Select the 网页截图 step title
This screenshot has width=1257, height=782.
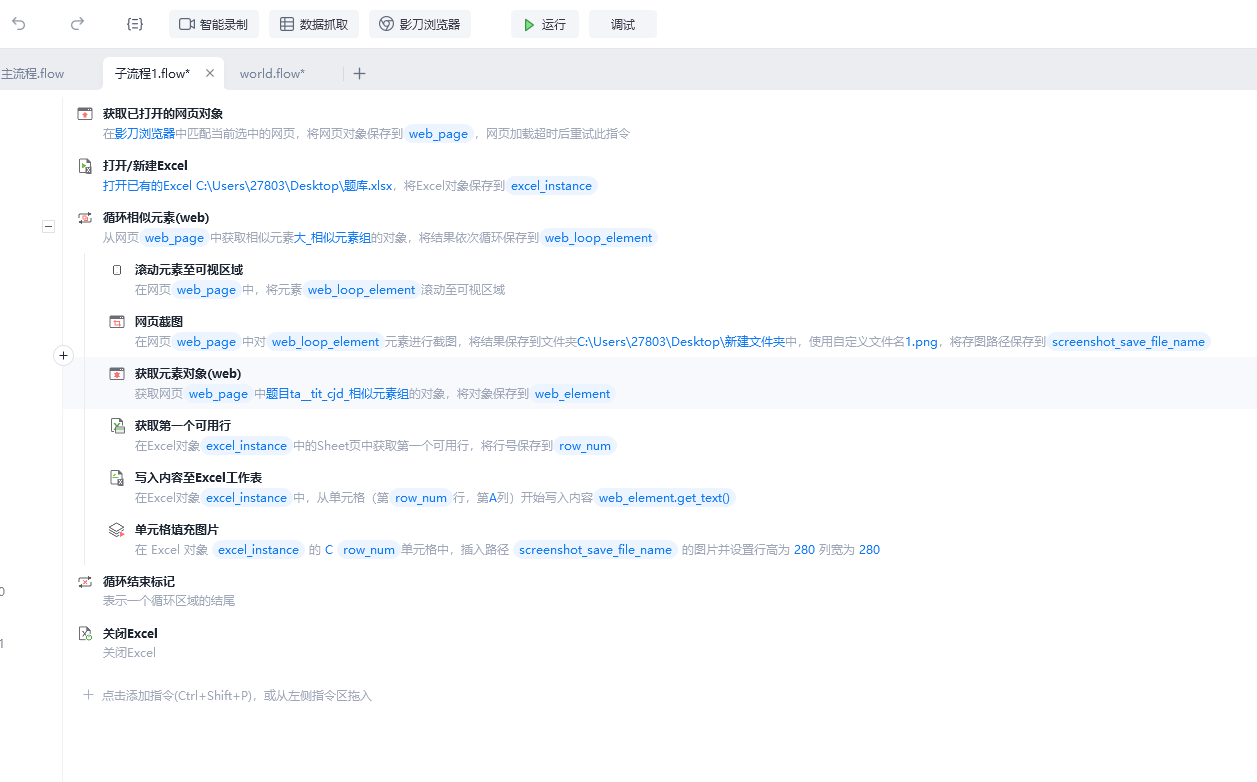click(x=159, y=321)
